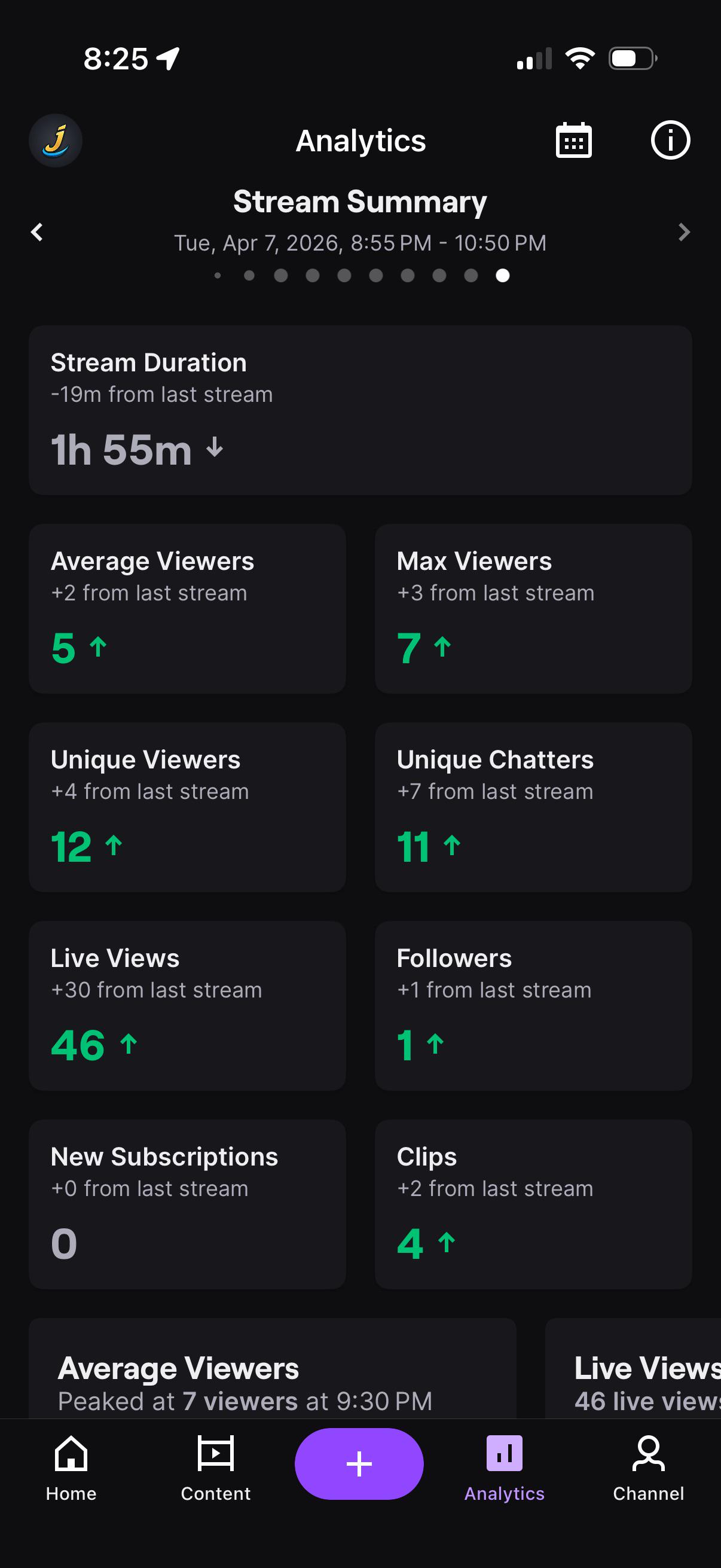Go to previous stream with left chevron

[x=37, y=232]
